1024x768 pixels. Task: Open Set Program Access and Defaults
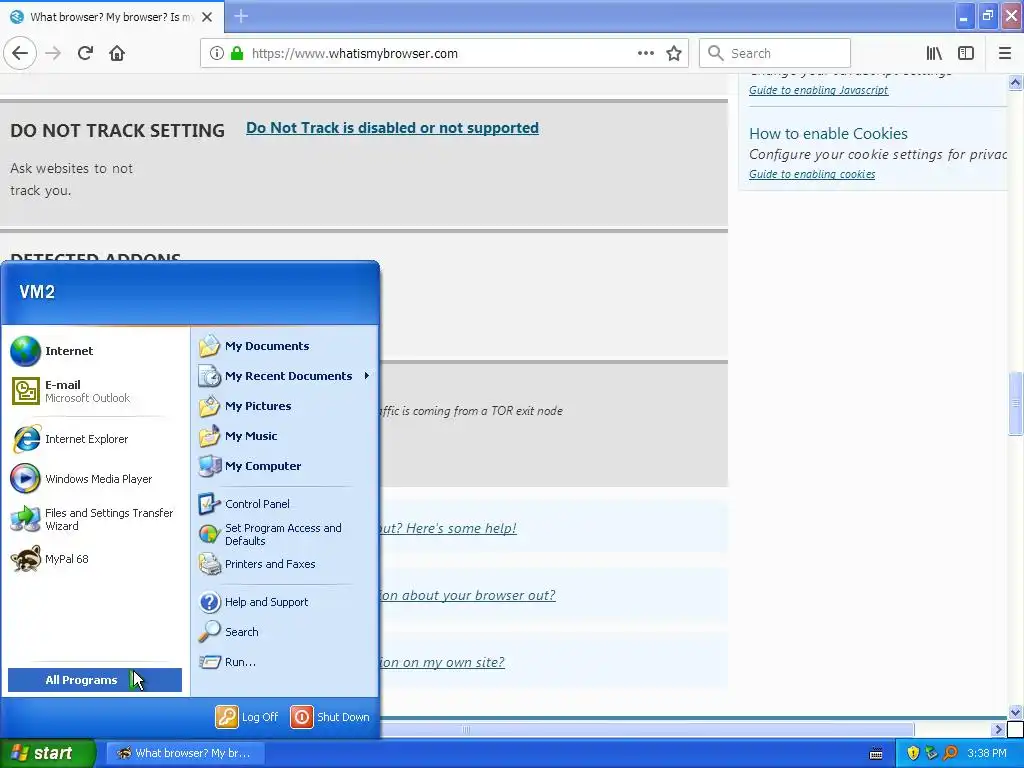[285, 534]
